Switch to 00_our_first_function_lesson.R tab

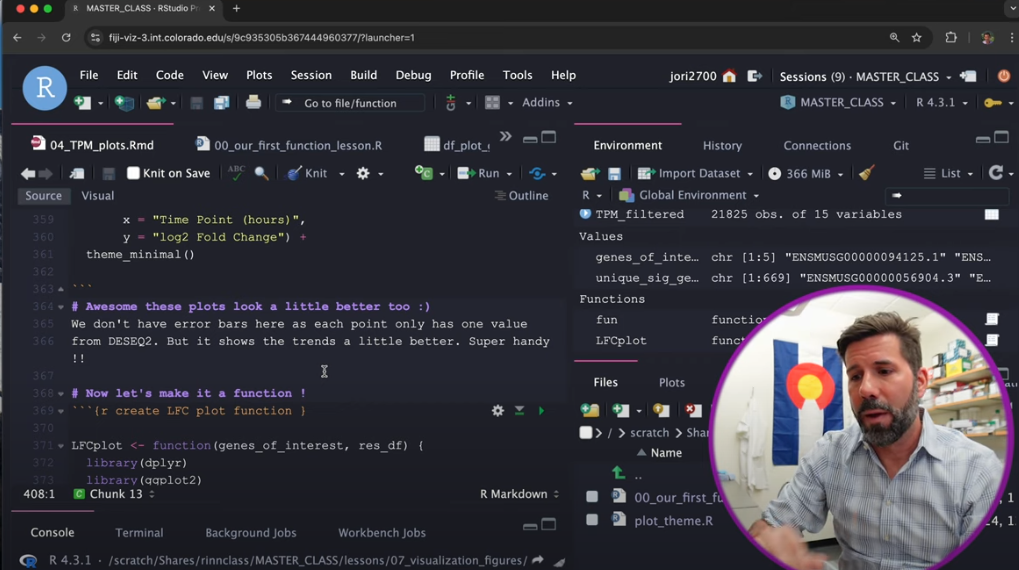[x=289, y=145]
